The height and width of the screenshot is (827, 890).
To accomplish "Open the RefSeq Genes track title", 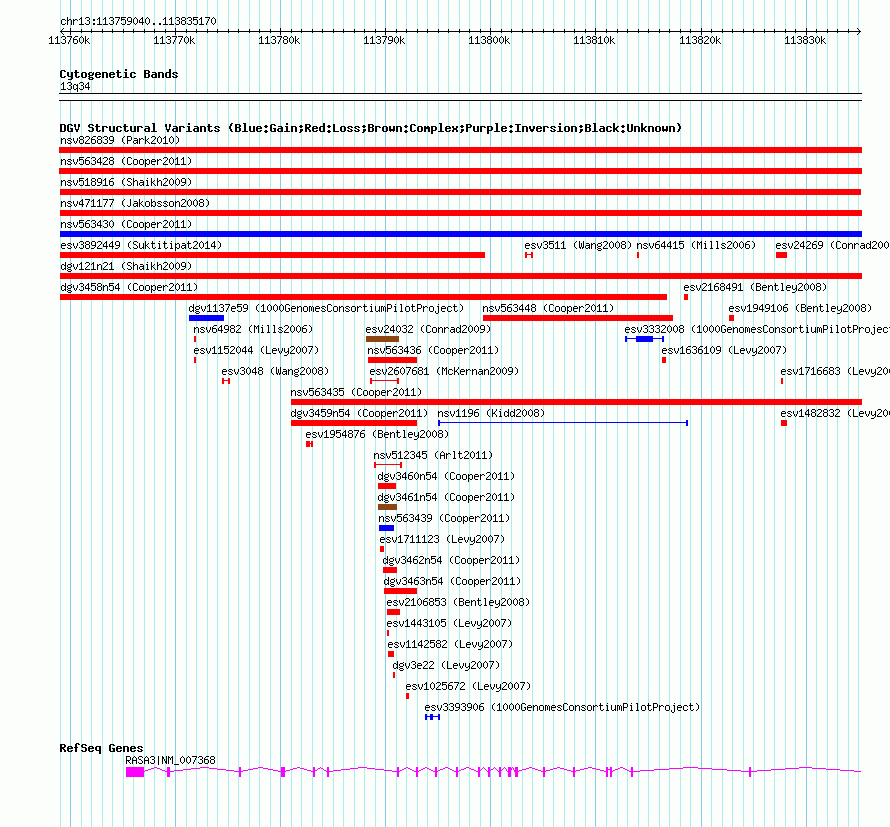I will [102, 748].
